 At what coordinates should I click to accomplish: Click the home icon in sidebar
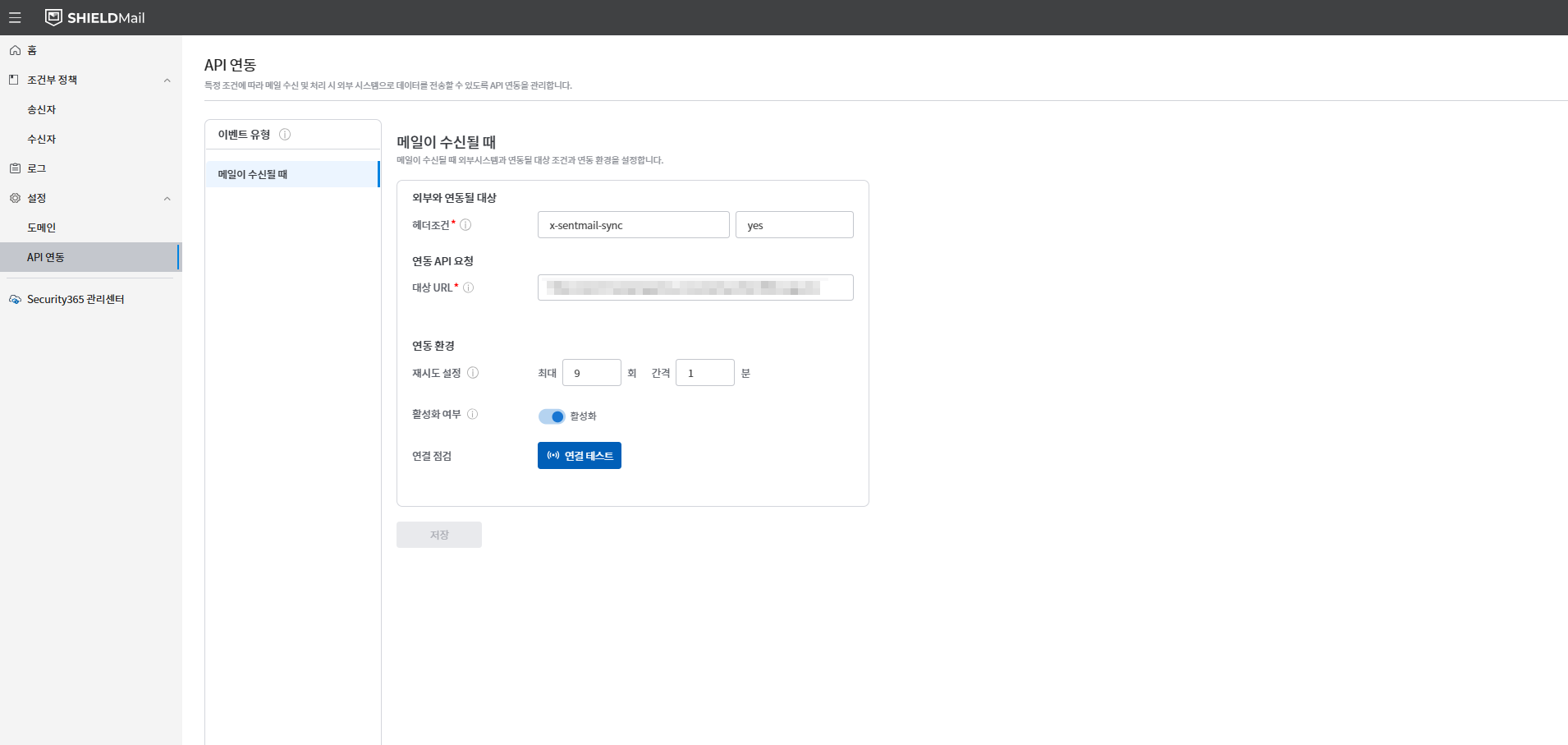pyautogui.click(x=15, y=50)
